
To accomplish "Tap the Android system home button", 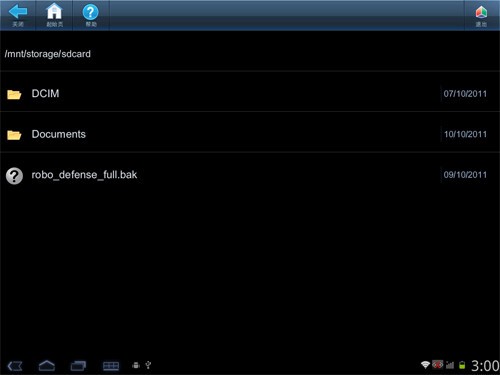I will pos(47,366).
